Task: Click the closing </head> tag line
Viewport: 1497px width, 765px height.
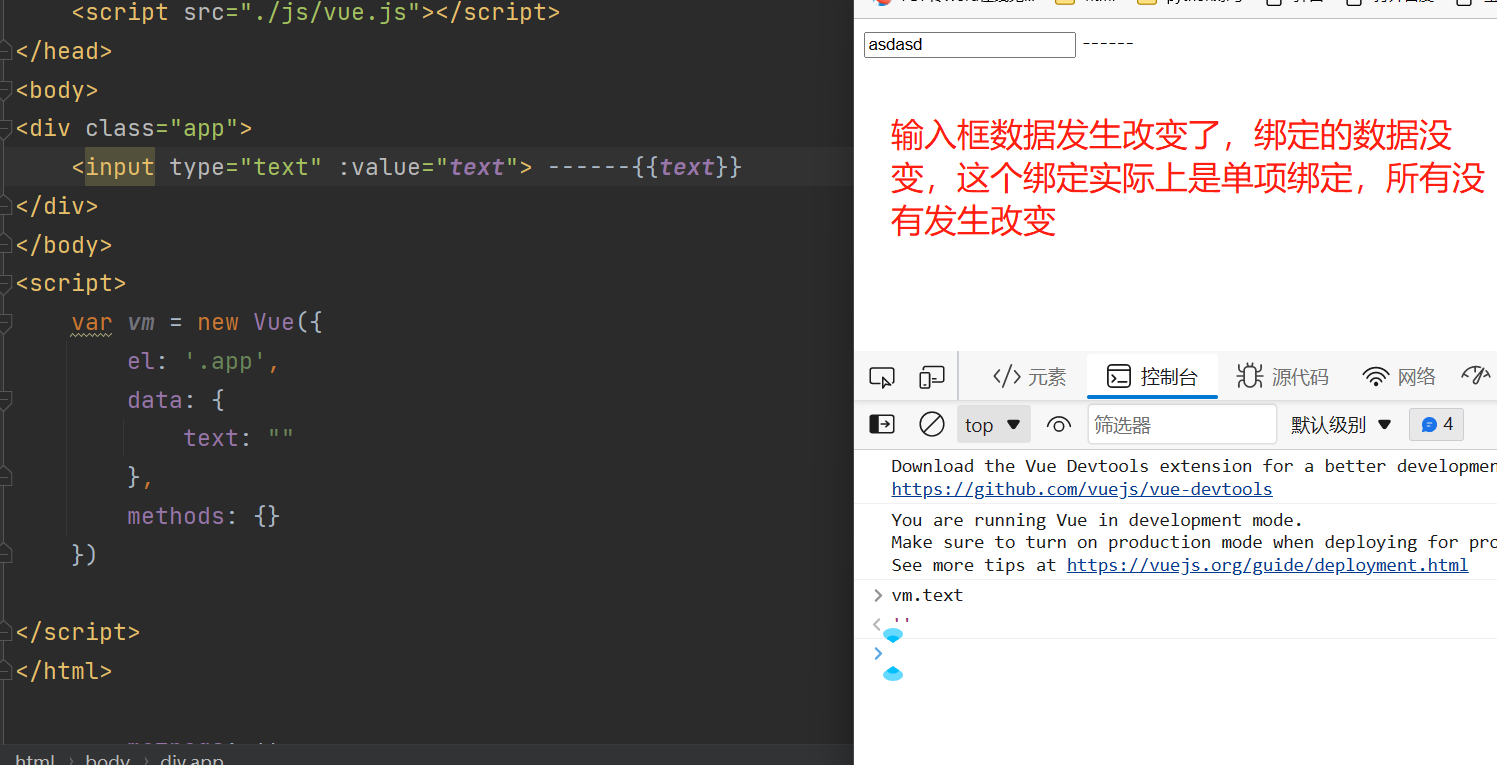Action: coord(64,51)
